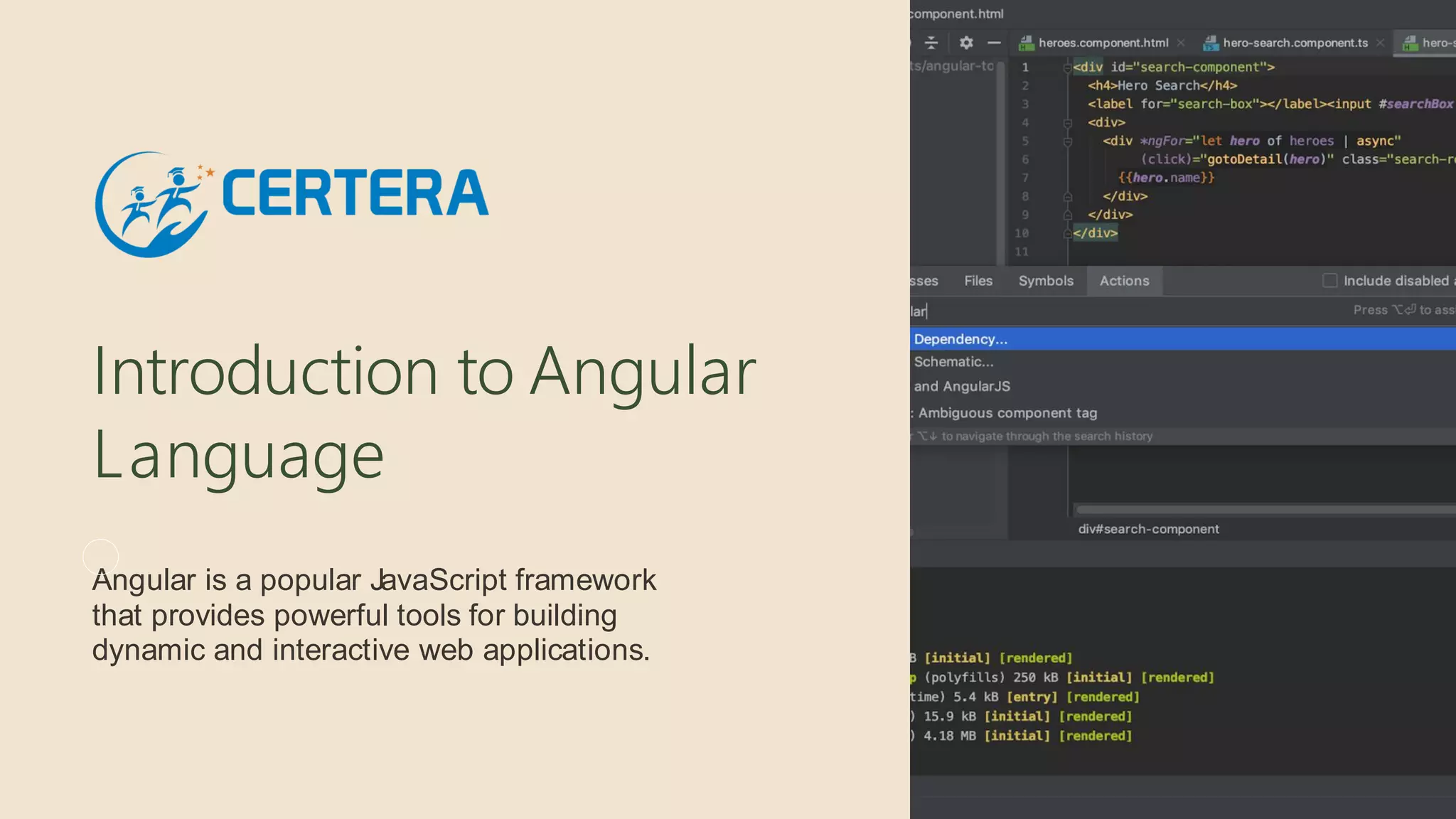
Task: Switch to the Files search tab
Action: tap(978, 281)
